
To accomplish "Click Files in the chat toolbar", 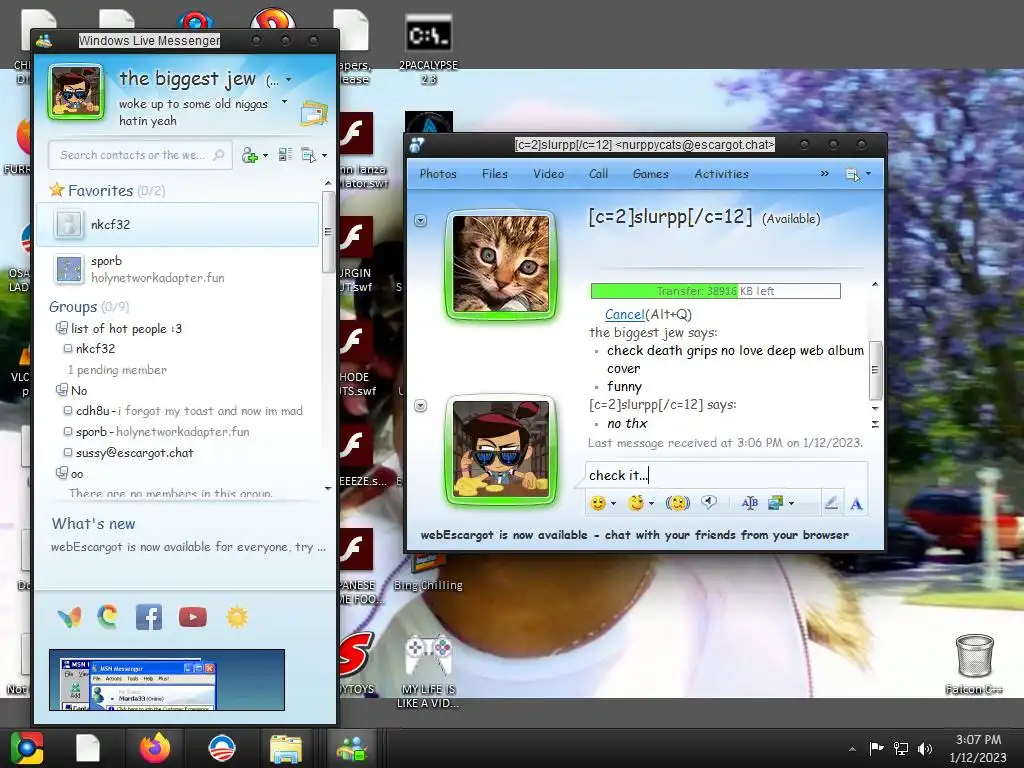I will pos(494,174).
